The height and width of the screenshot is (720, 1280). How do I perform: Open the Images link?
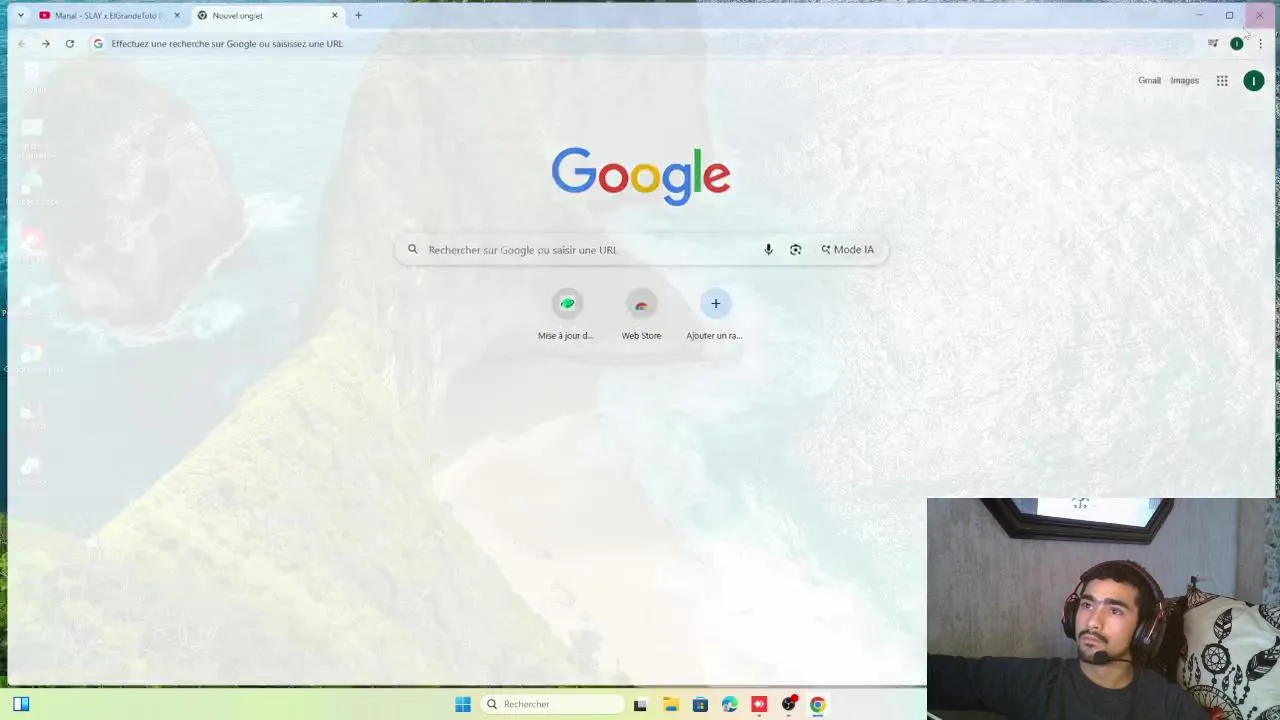coord(1184,81)
